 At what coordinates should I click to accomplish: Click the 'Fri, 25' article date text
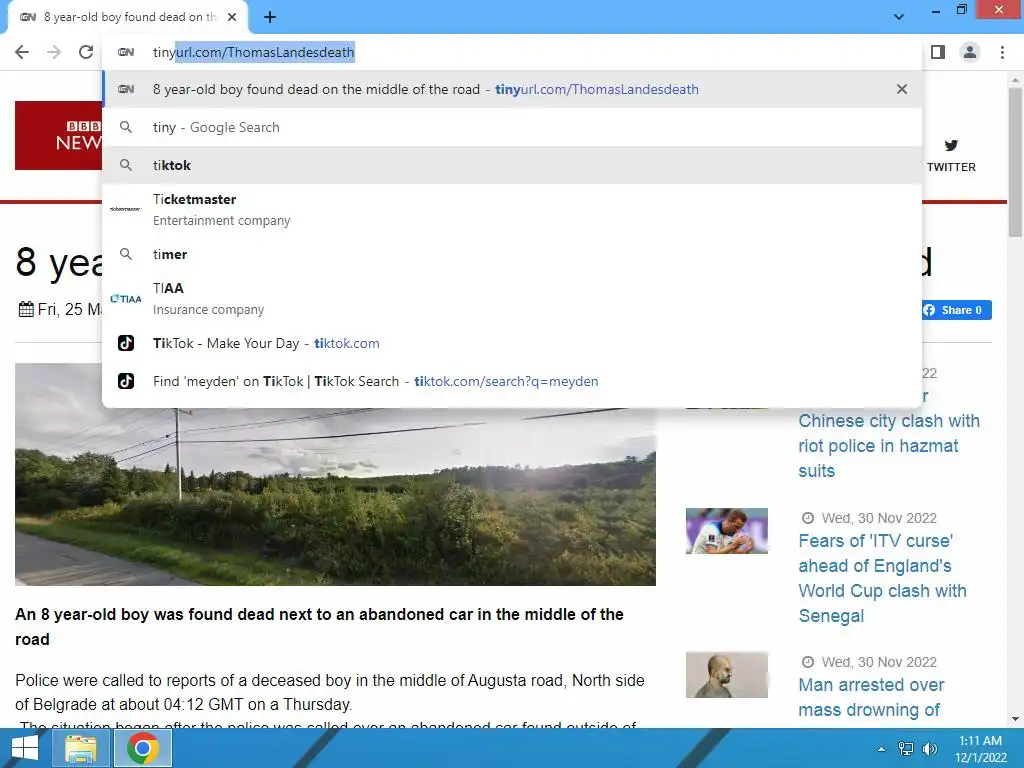coord(69,309)
